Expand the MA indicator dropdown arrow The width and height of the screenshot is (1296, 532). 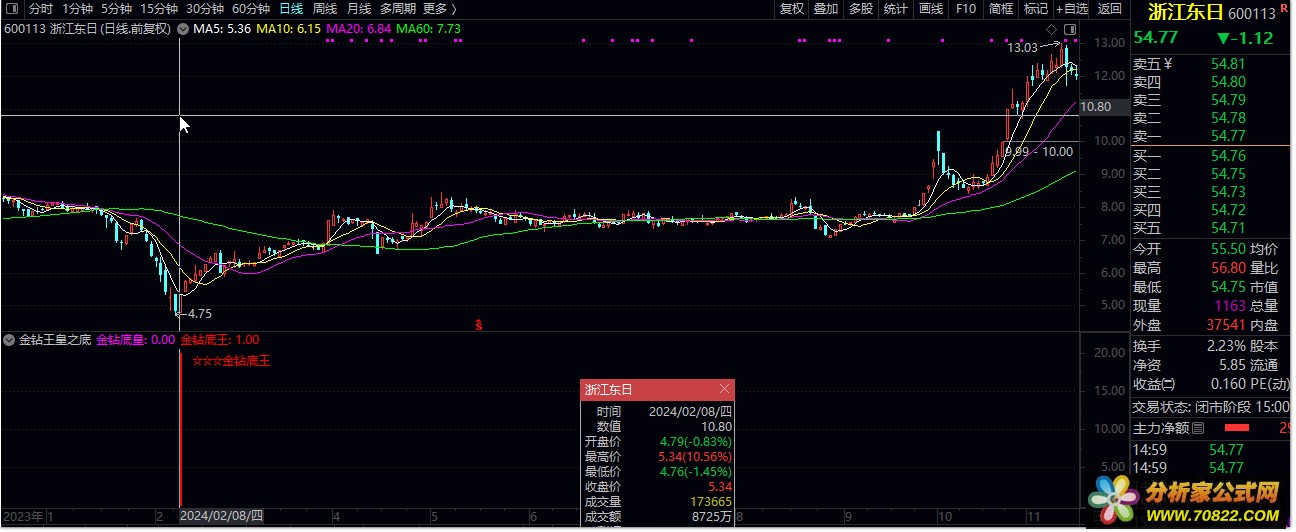[183, 29]
